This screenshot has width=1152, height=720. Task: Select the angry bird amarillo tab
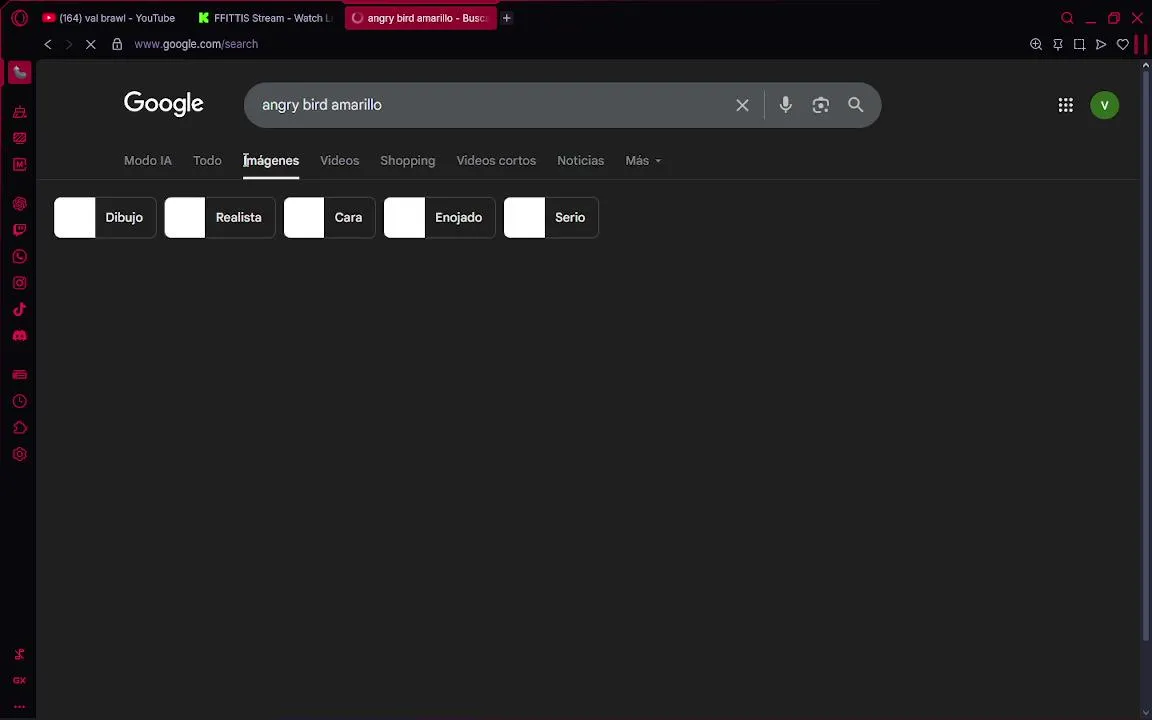420,18
